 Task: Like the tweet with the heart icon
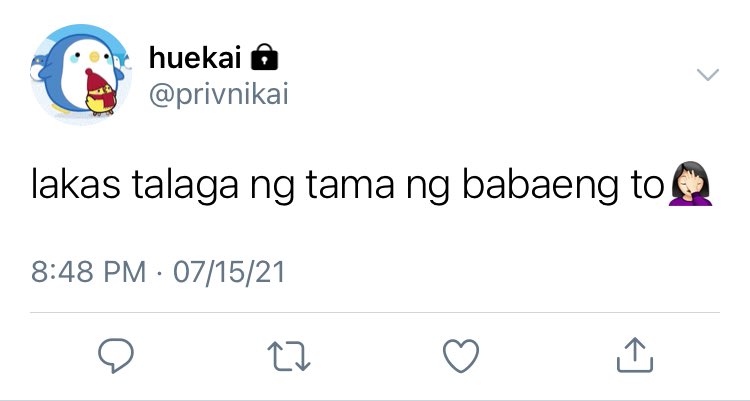point(461,356)
